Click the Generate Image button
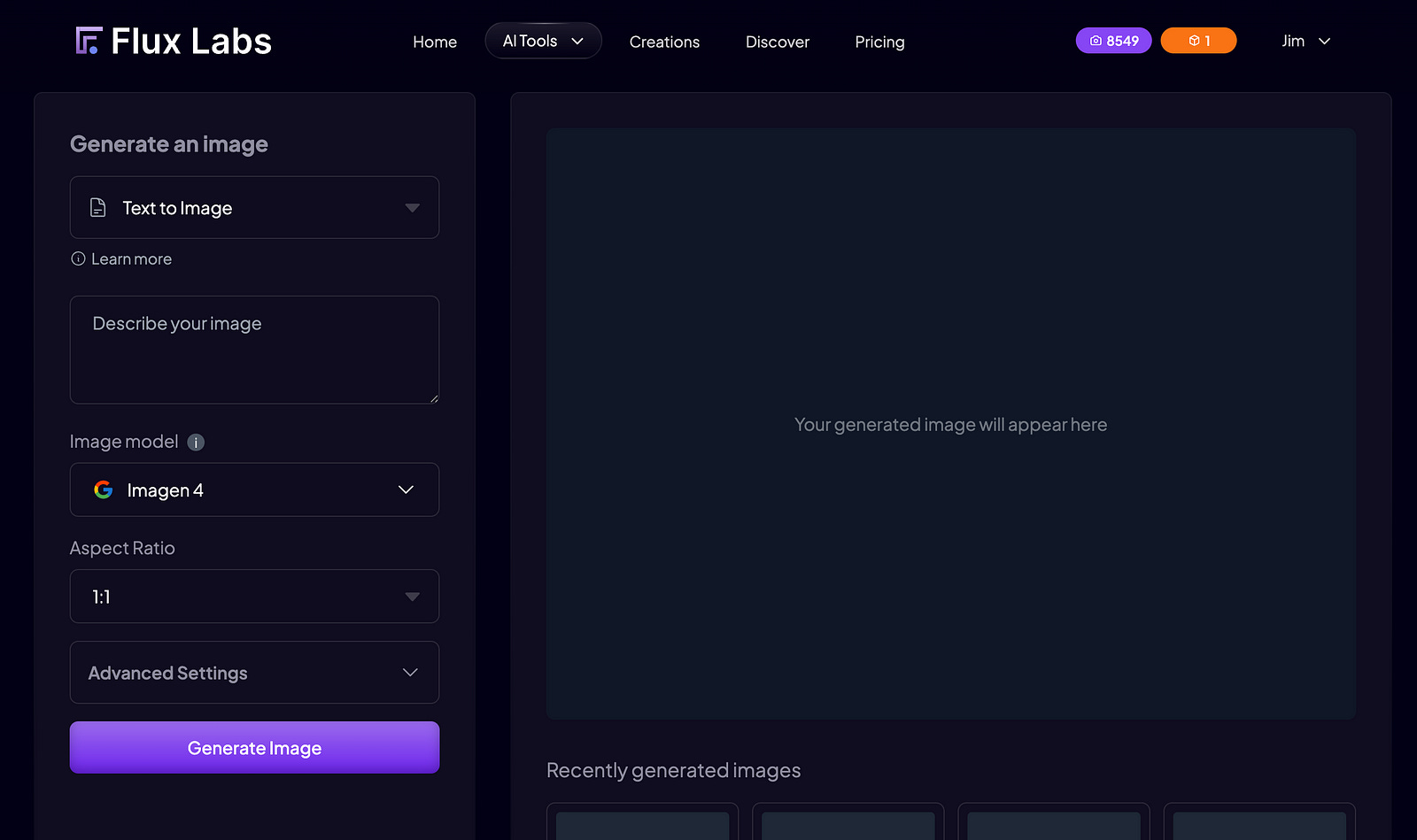The height and width of the screenshot is (840, 1417). 254,747
